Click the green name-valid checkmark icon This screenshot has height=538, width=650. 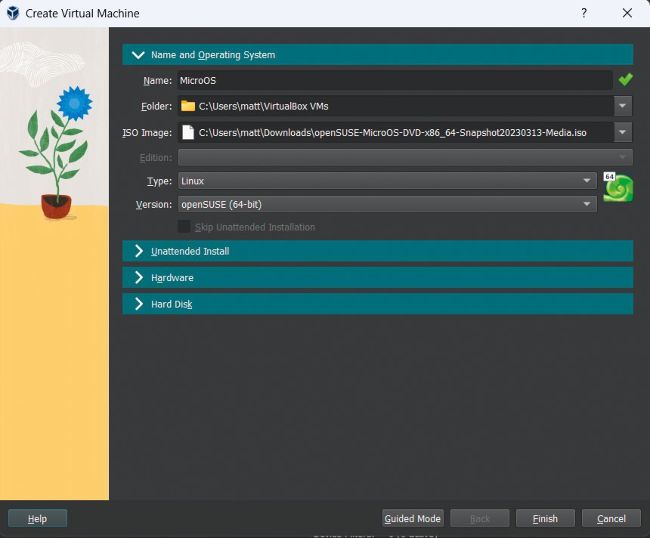click(x=625, y=80)
